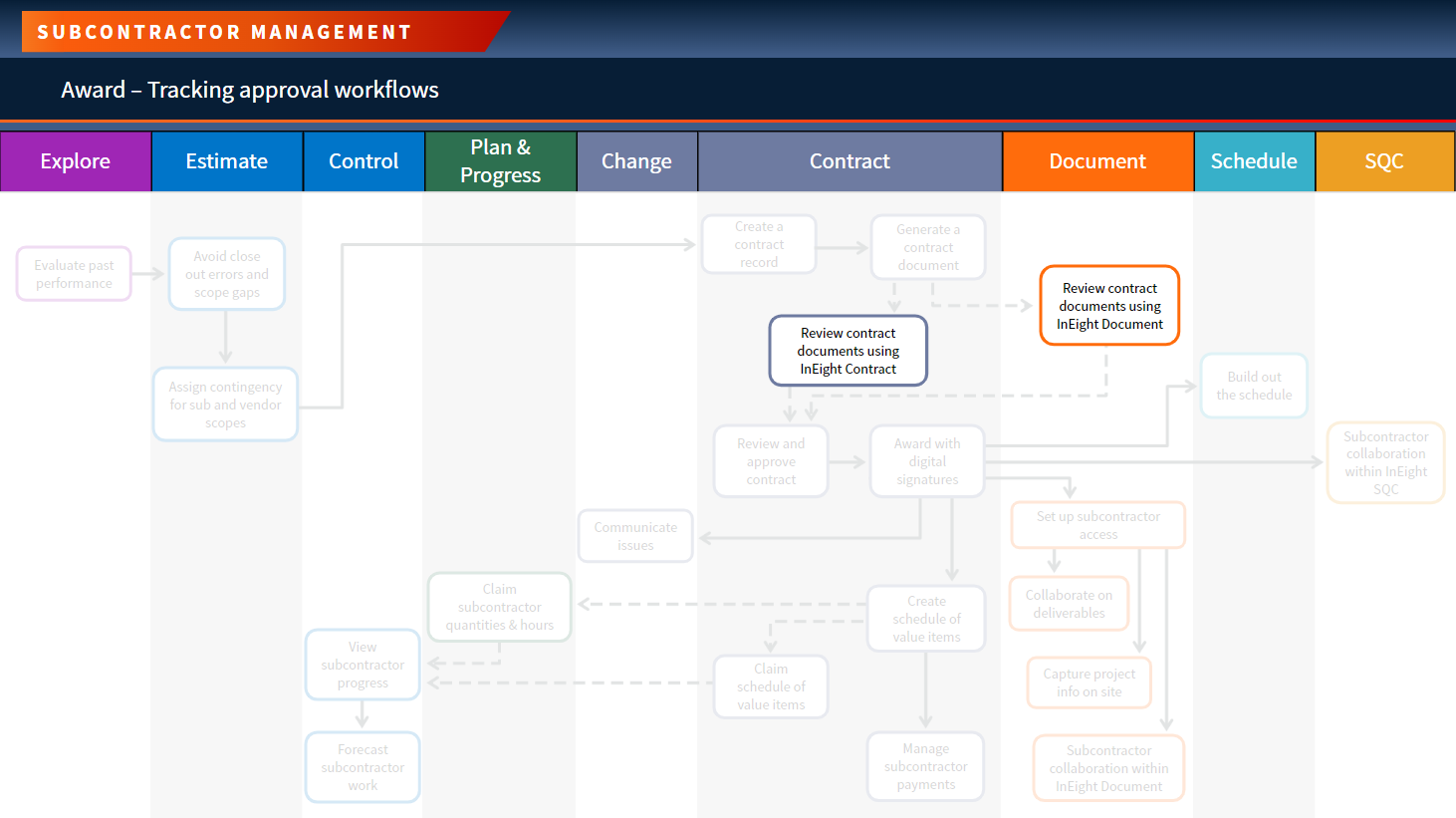
Task: Open the Change tab header
Action: coord(637,161)
